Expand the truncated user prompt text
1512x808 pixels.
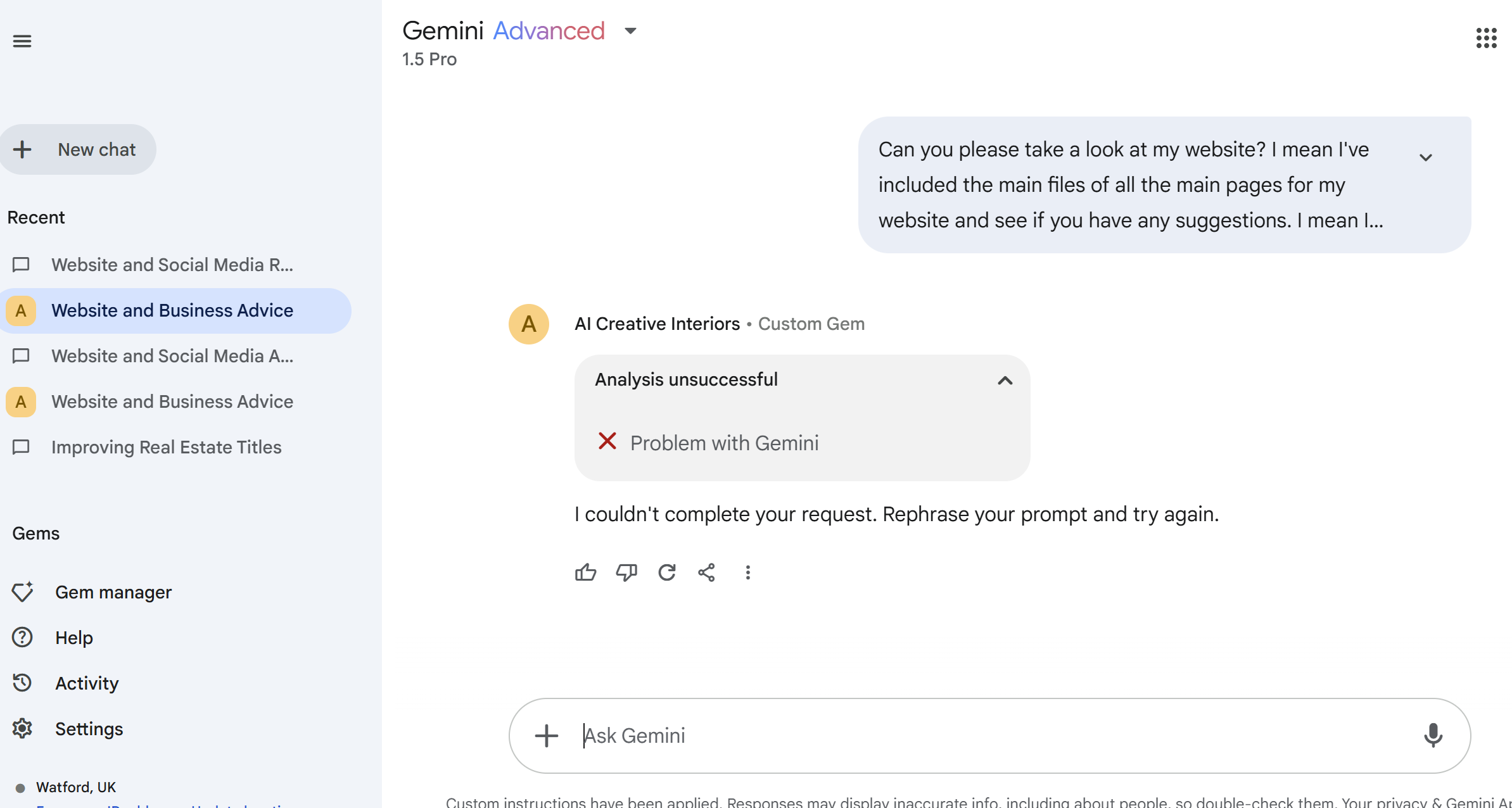point(1425,158)
